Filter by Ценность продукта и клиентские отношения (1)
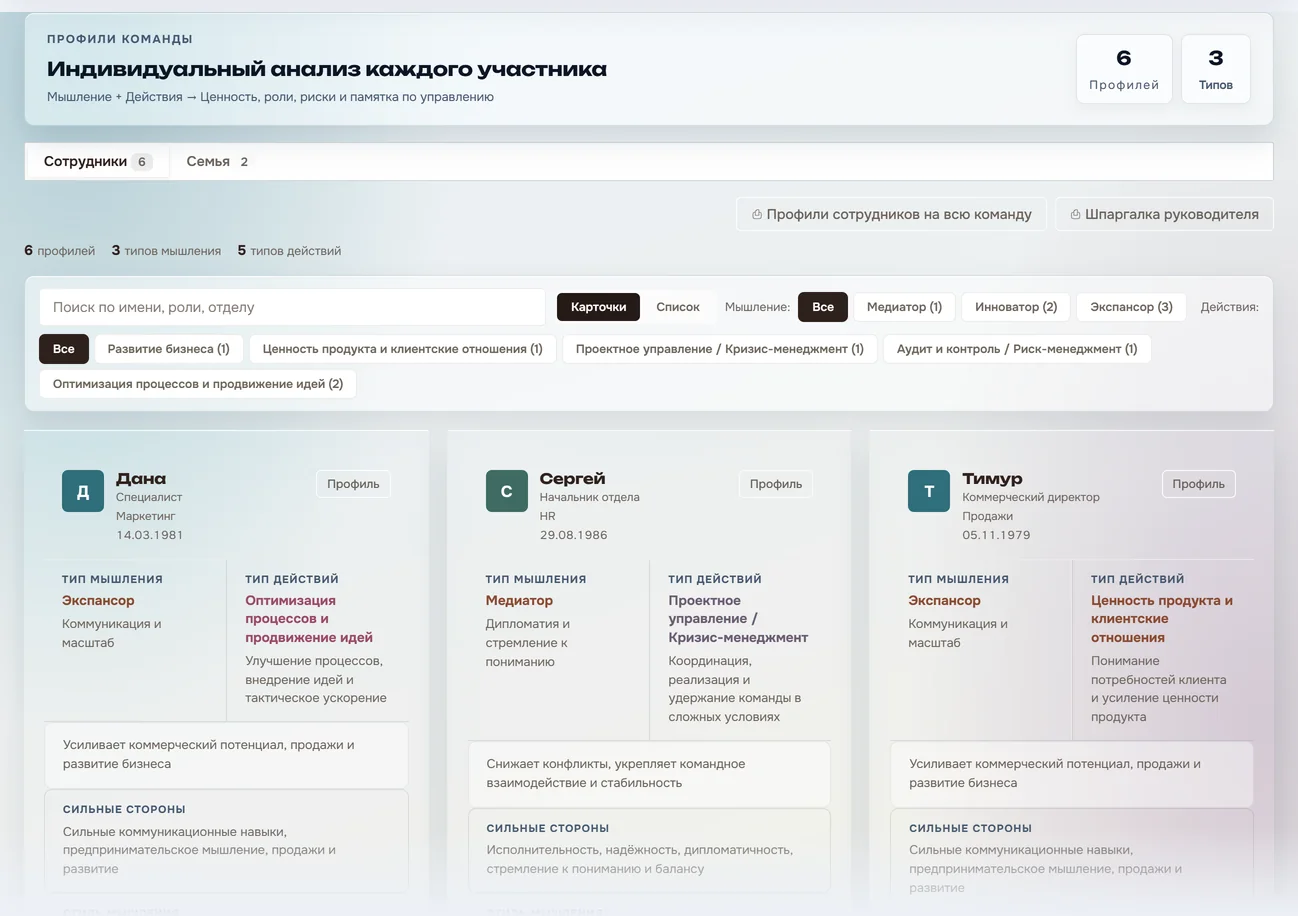 (x=403, y=349)
